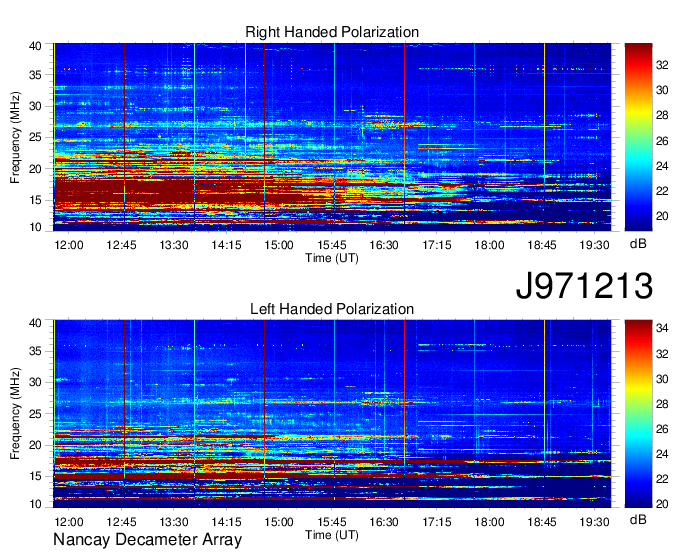The height and width of the screenshot is (552, 680).
Task: Click the "40" frequency tick of the Left Handed plot
Action: [36, 323]
